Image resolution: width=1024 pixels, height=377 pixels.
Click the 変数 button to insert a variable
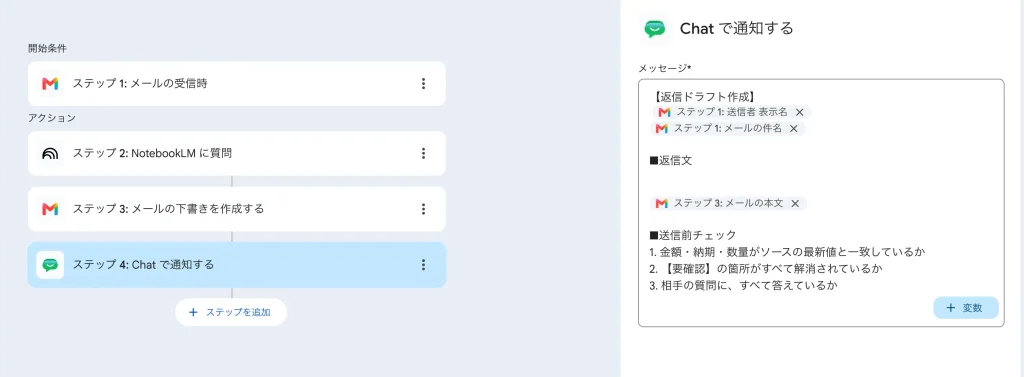(x=966, y=308)
